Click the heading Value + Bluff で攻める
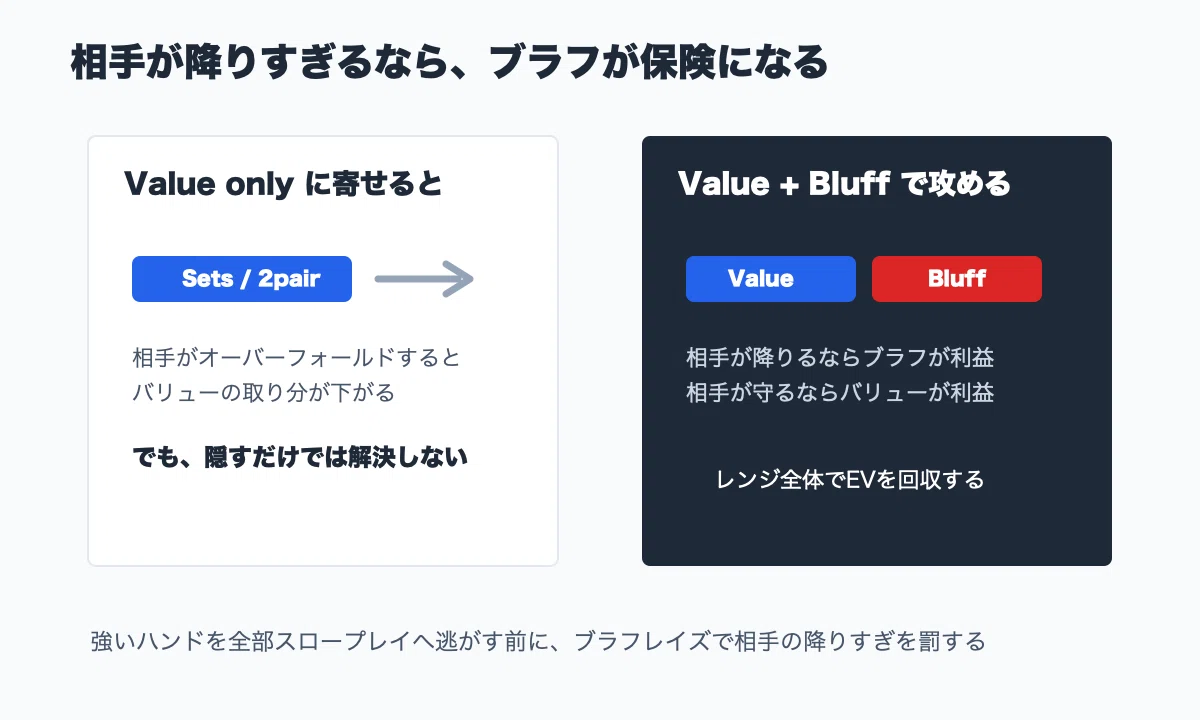 844,184
